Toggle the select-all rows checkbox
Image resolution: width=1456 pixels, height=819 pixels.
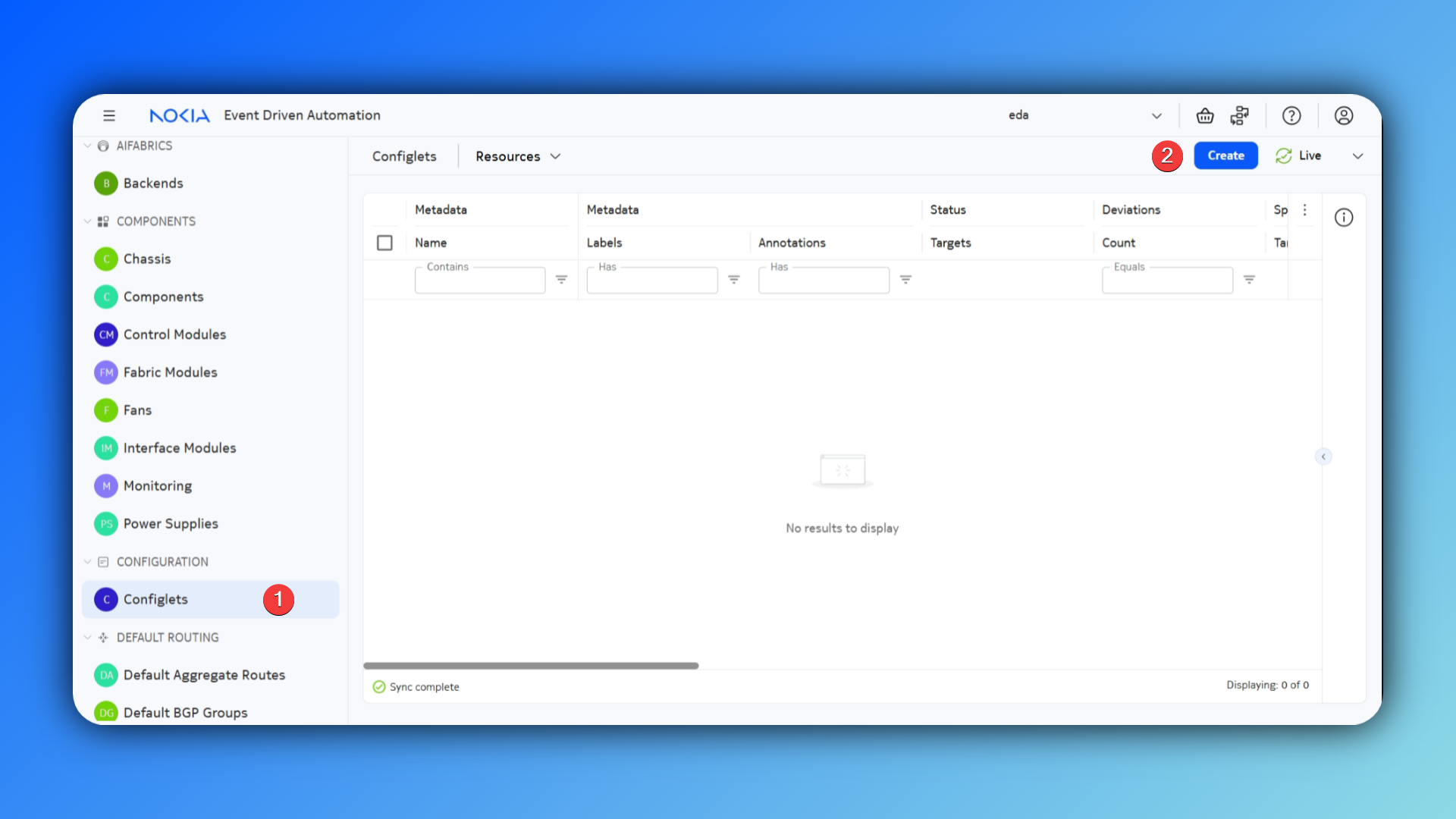pyautogui.click(x=384, y=243)
